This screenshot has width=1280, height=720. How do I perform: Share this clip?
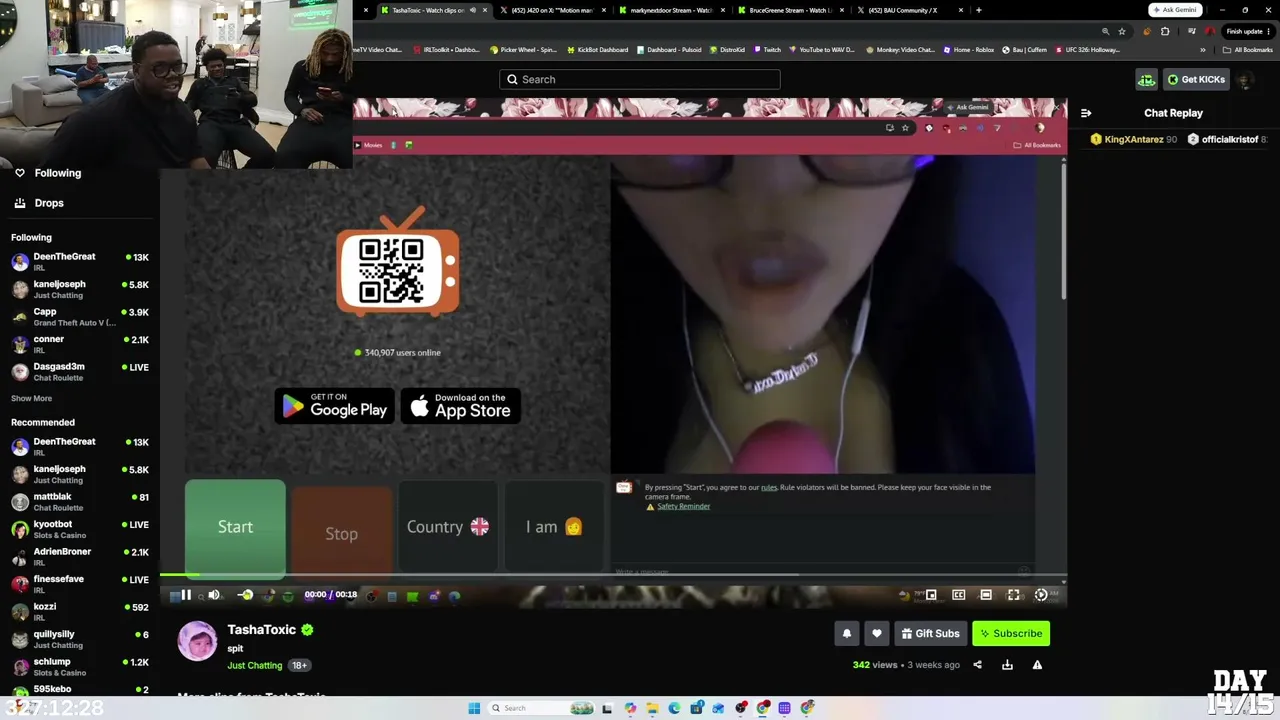[977, 665]
